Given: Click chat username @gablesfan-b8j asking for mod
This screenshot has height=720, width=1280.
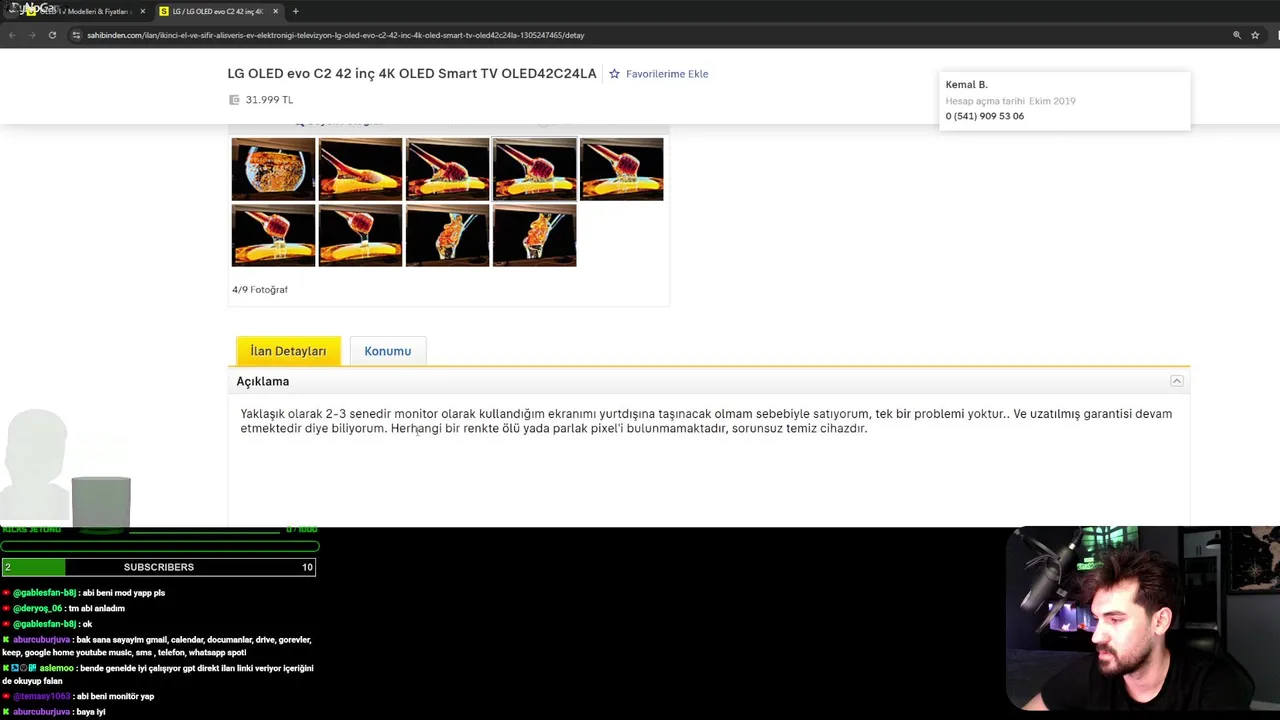Looking at the screenshot, I should click(x=44, y=593).
